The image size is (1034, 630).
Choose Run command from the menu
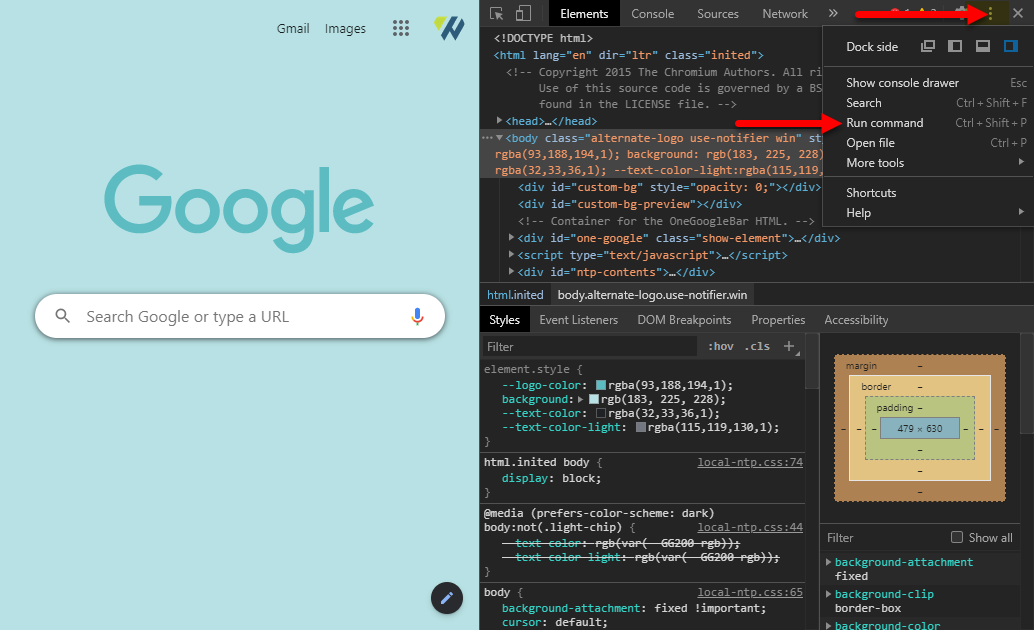[928, 123]
